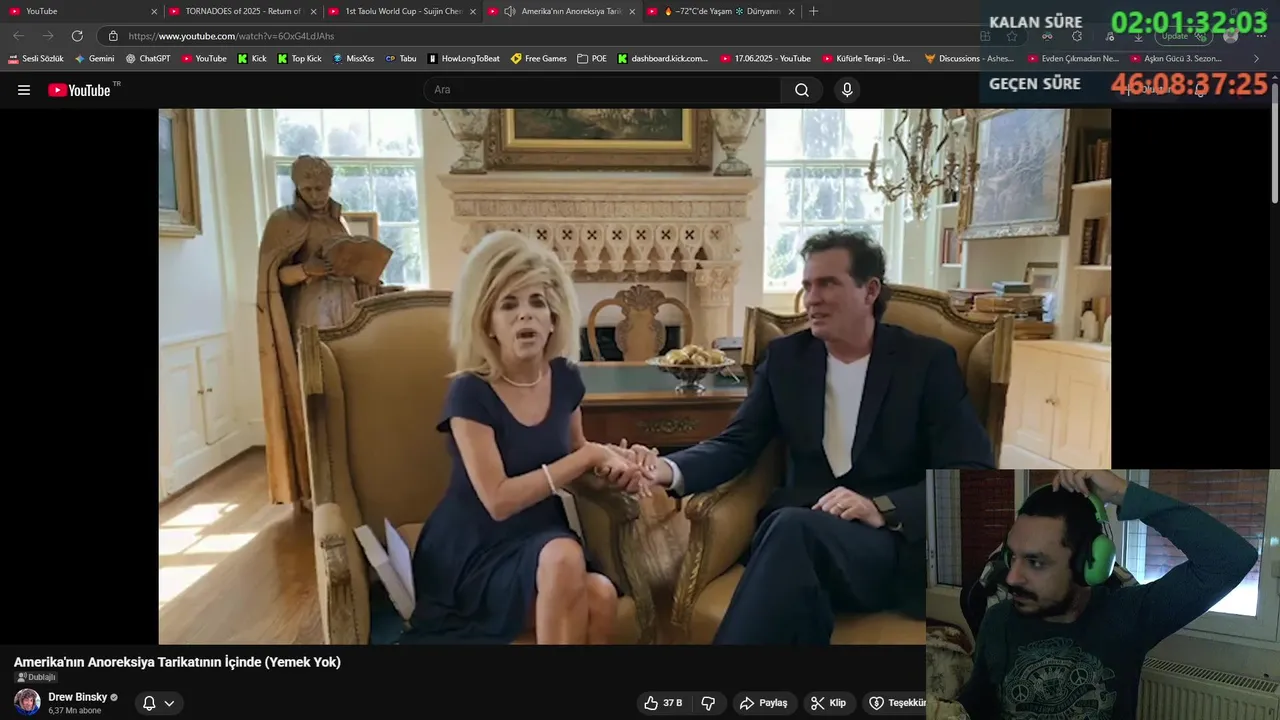Click the video player area
Screen dimensions: 1280x720
(x=634, y=376)
